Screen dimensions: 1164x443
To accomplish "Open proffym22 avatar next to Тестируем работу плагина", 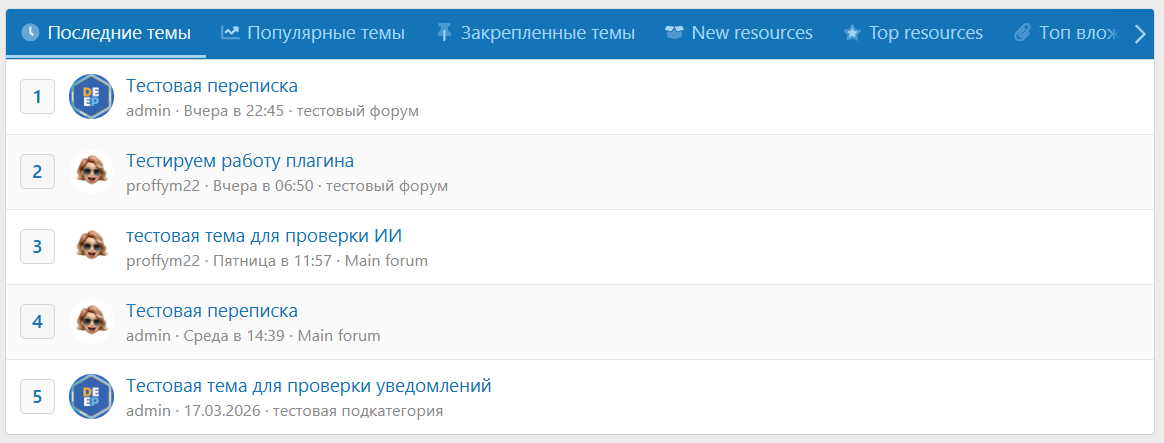I will 91,171.
